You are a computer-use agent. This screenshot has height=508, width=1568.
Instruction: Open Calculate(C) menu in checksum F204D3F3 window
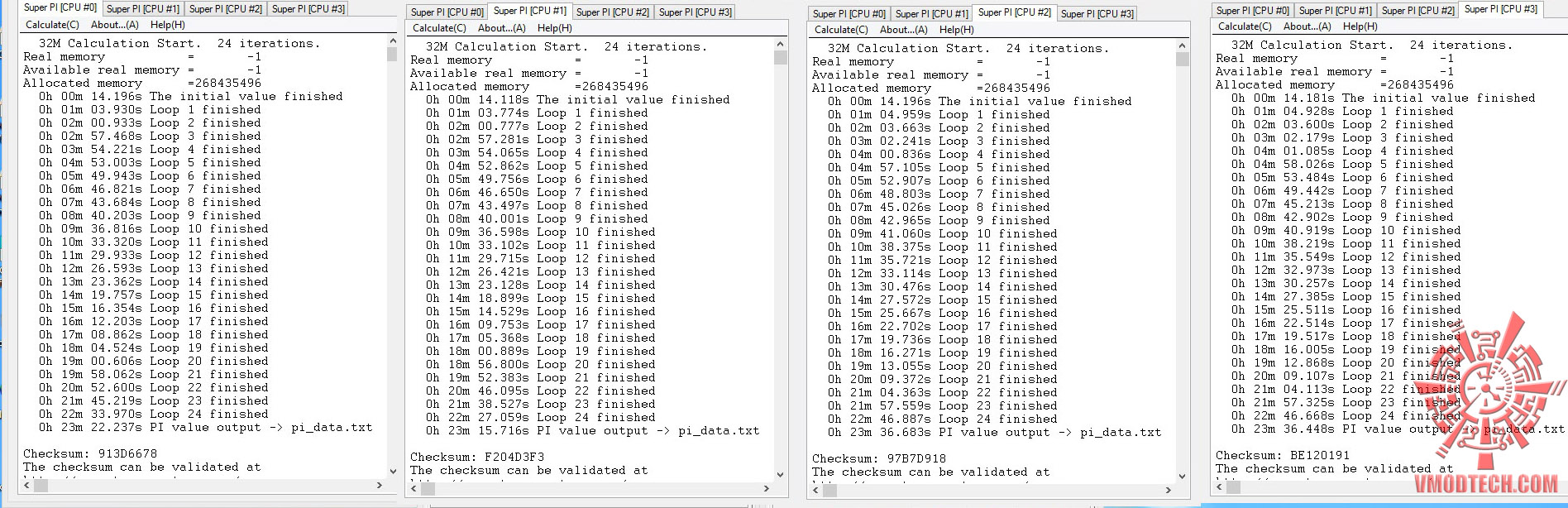[x=440, y=28]
